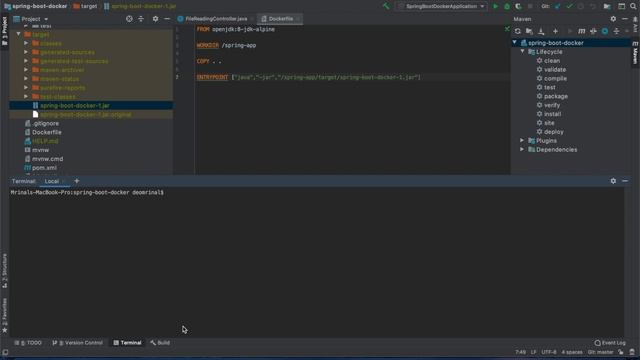Image resolution: width=640 pixels, height=360 pixels.
Task: Click locate file target icon in Project panel
Action: (129, 19)
